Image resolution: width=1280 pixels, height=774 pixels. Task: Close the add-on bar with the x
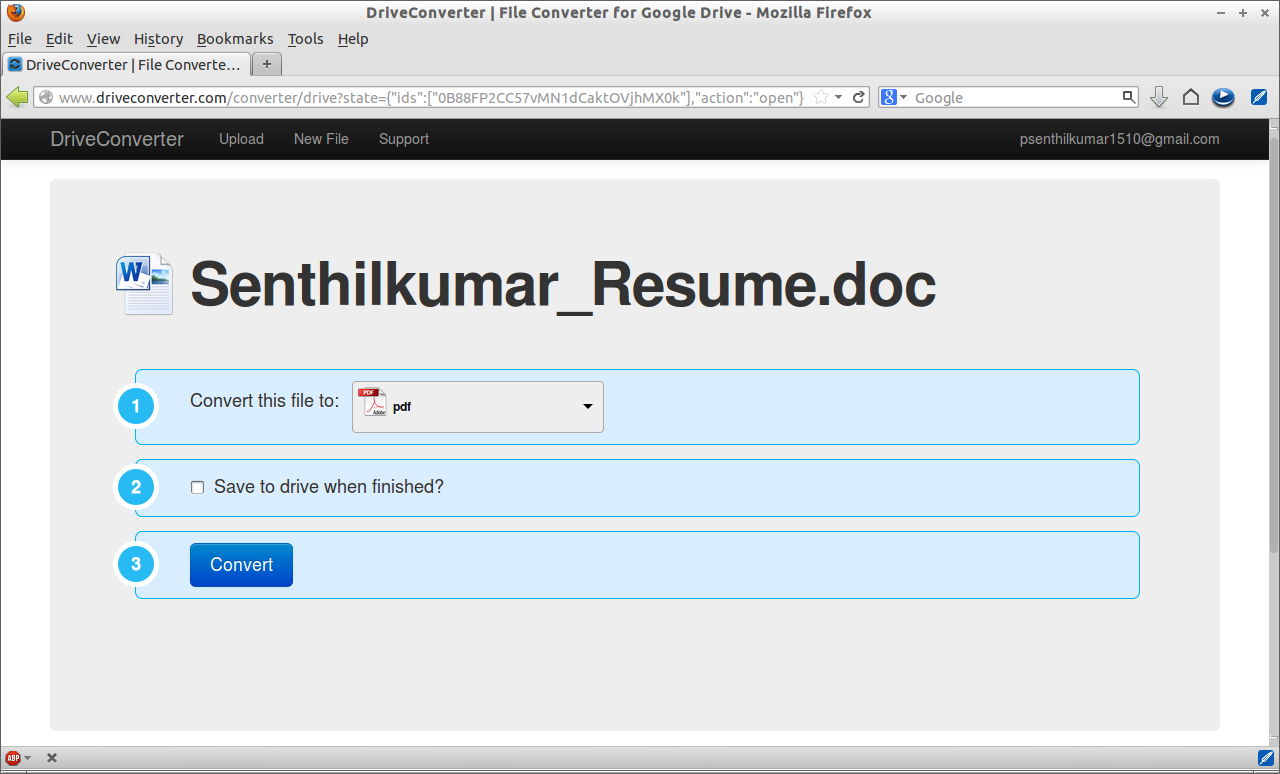tap(52, 758)
